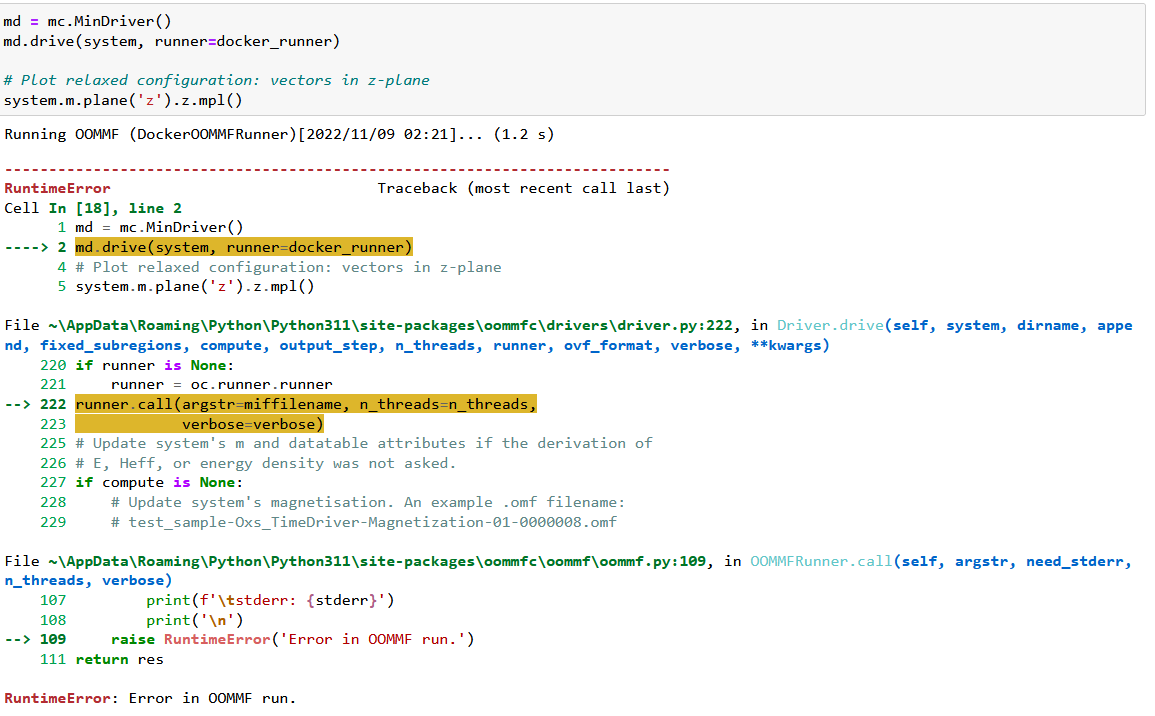Click 'Traceback (most recent call last)' text
This screenshot has width=1155, height=716.
[523, 188]
